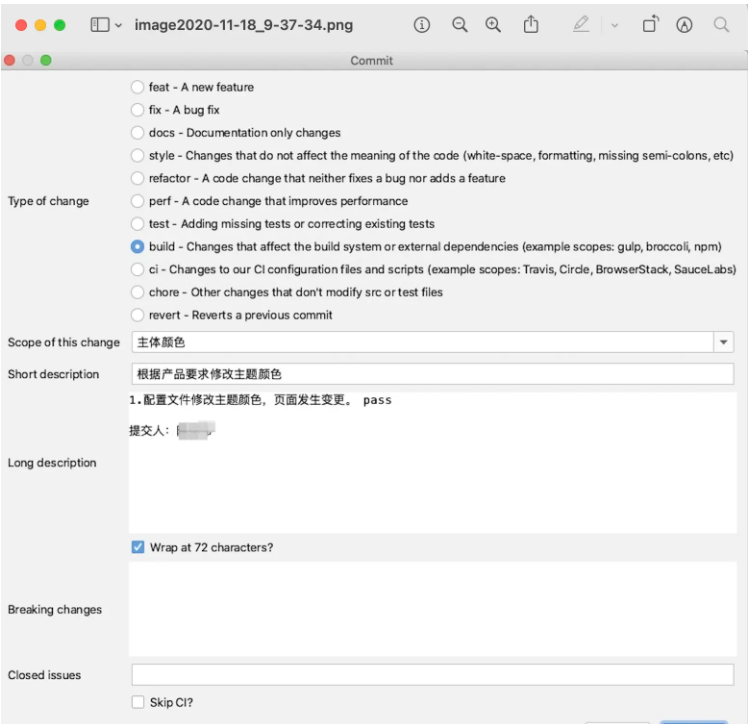Click inside the Breaking changes text area

433,609
